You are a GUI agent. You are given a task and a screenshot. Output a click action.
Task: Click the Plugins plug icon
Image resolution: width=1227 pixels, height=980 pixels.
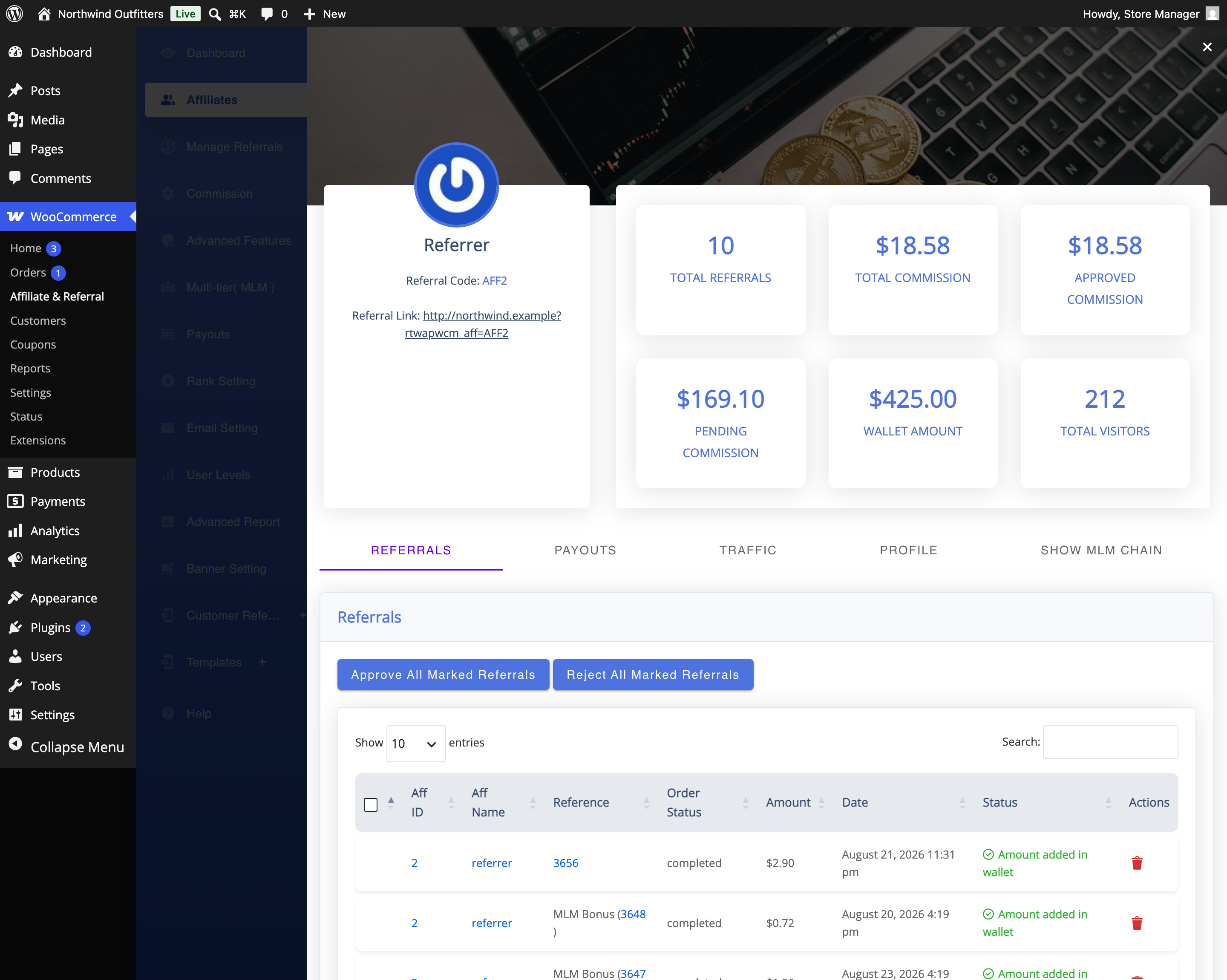[15, 627]
